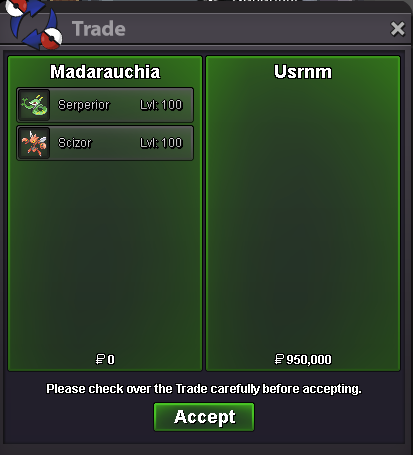Click the upper-left Pokéball in Trade logo

[15, 7]
